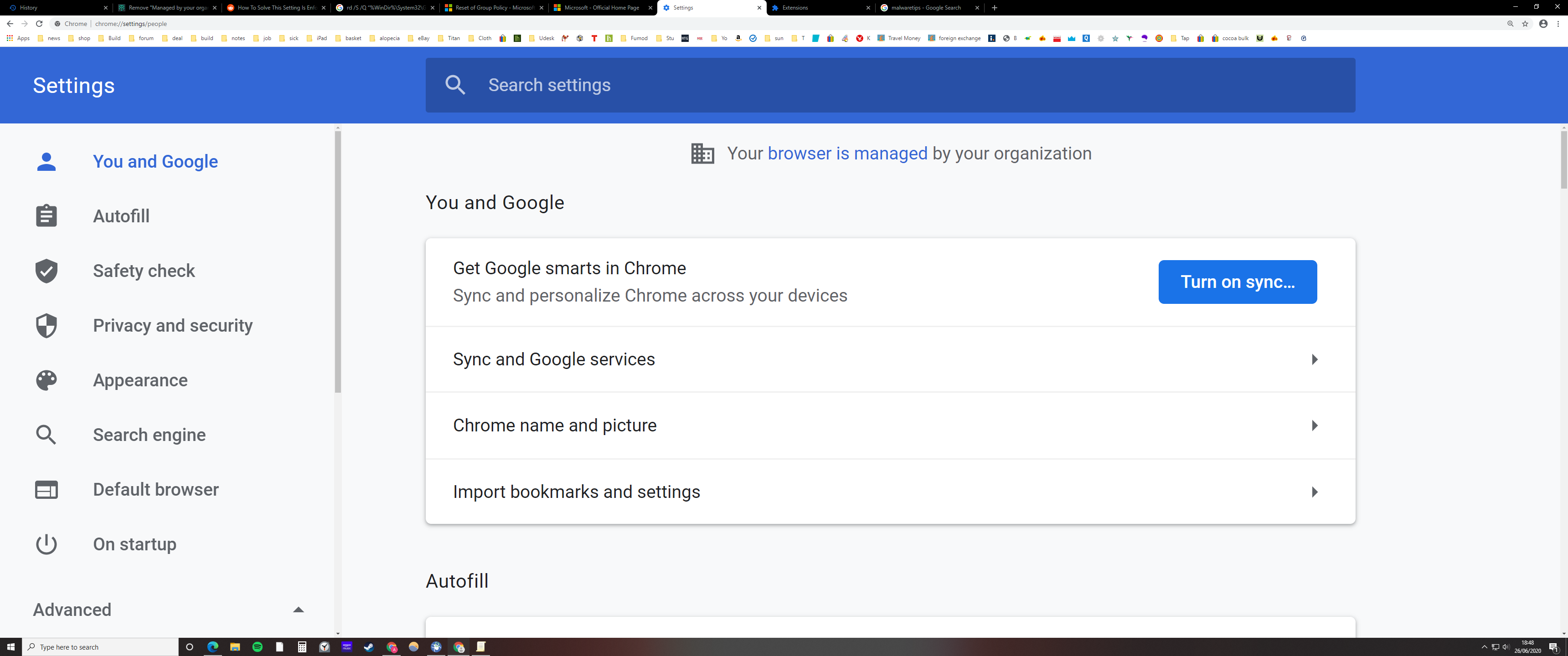Reload the page with the refresh icon
1568x656 pixels.
[x=39, y=24]
